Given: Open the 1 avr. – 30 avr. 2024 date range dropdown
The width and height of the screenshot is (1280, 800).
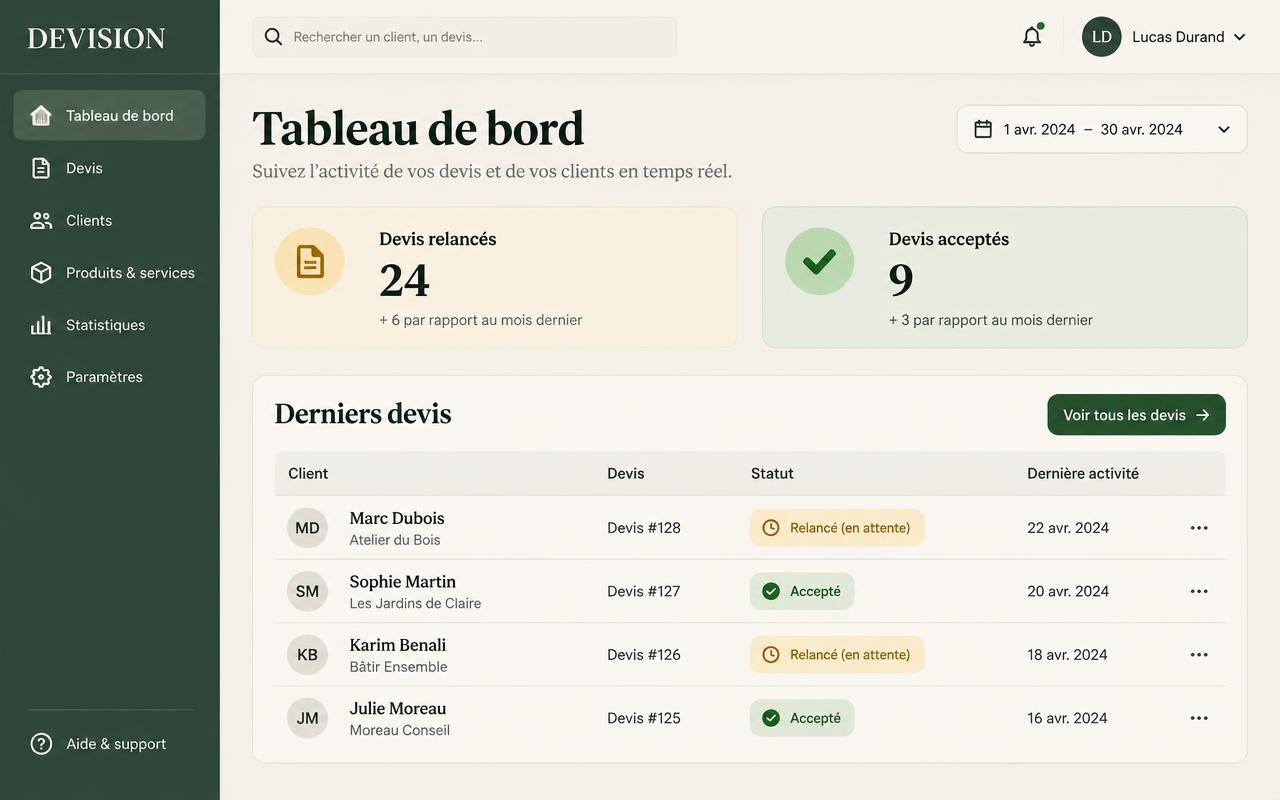Looking at the screenshot, I should [x=1102, y=129].
